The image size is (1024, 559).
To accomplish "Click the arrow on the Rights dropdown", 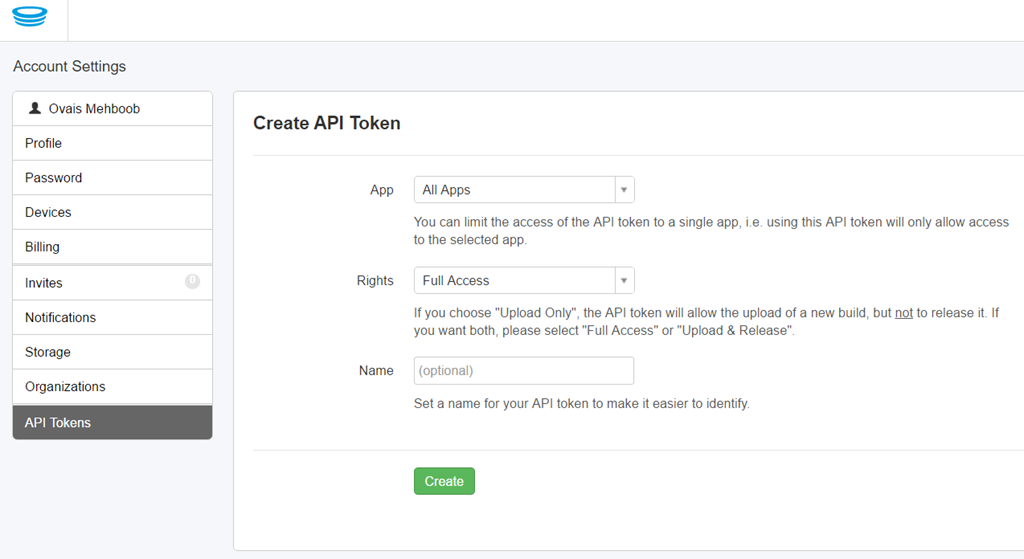I will pos(624,281).
